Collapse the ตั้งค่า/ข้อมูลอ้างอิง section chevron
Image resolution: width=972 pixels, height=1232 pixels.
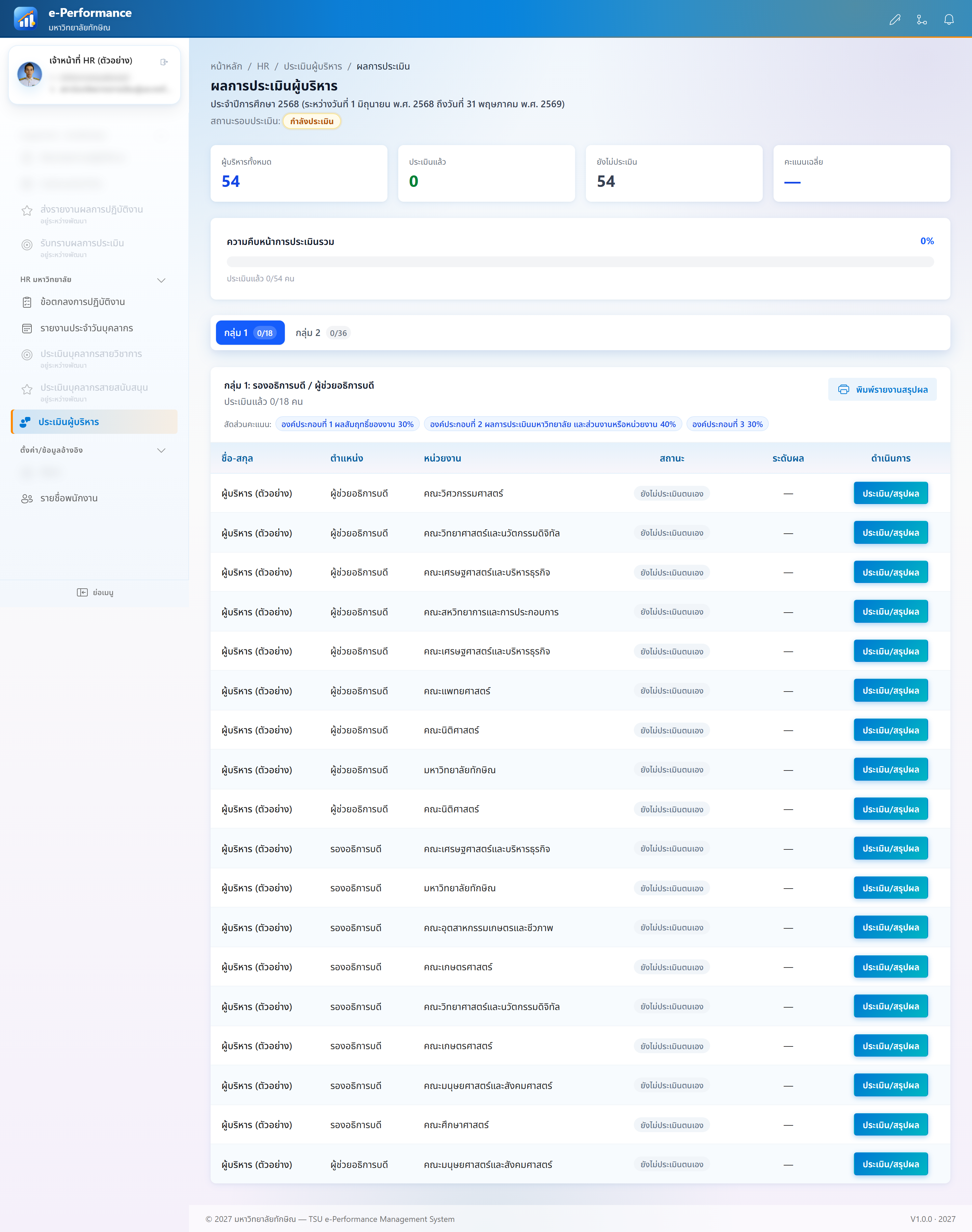(x=161, y=450)
